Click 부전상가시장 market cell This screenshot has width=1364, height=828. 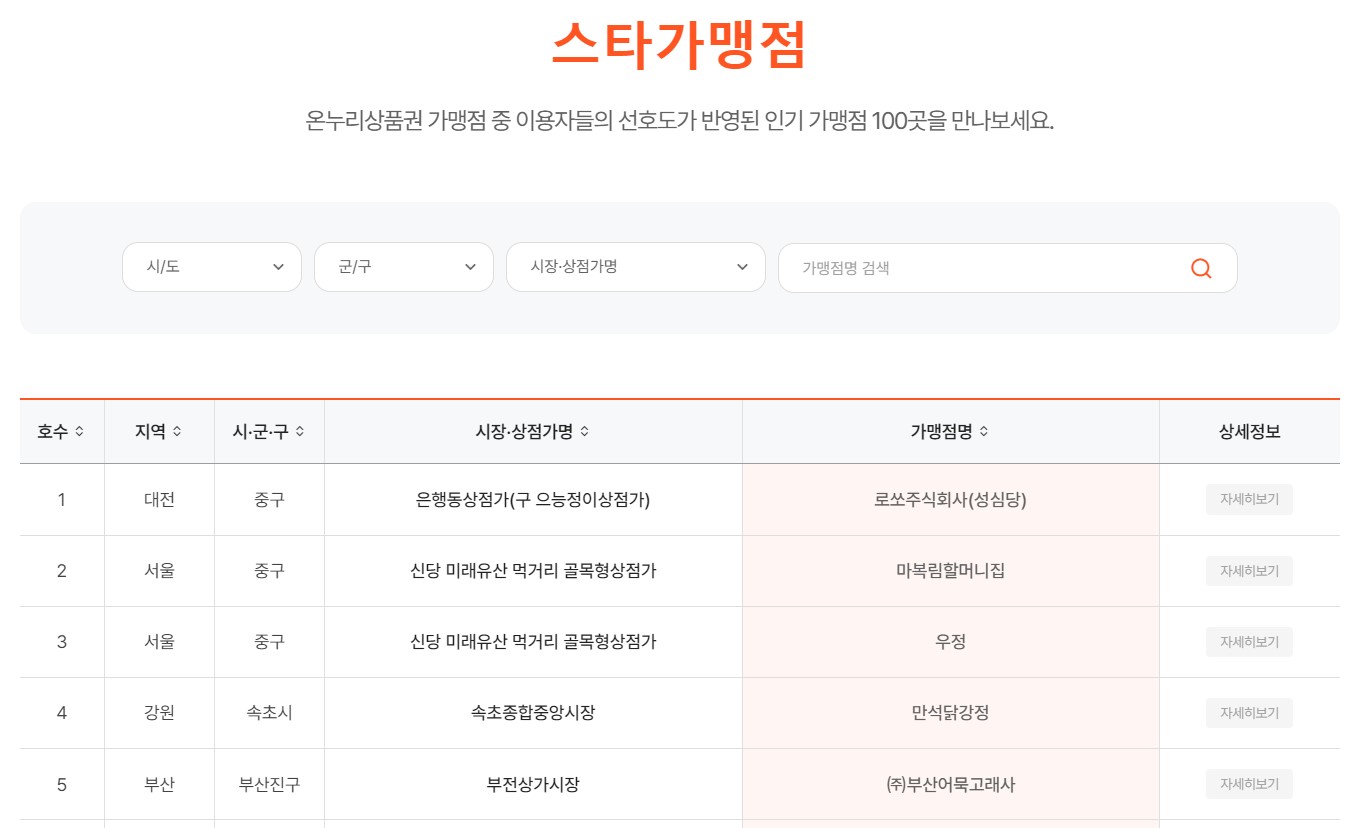point(533,784)
